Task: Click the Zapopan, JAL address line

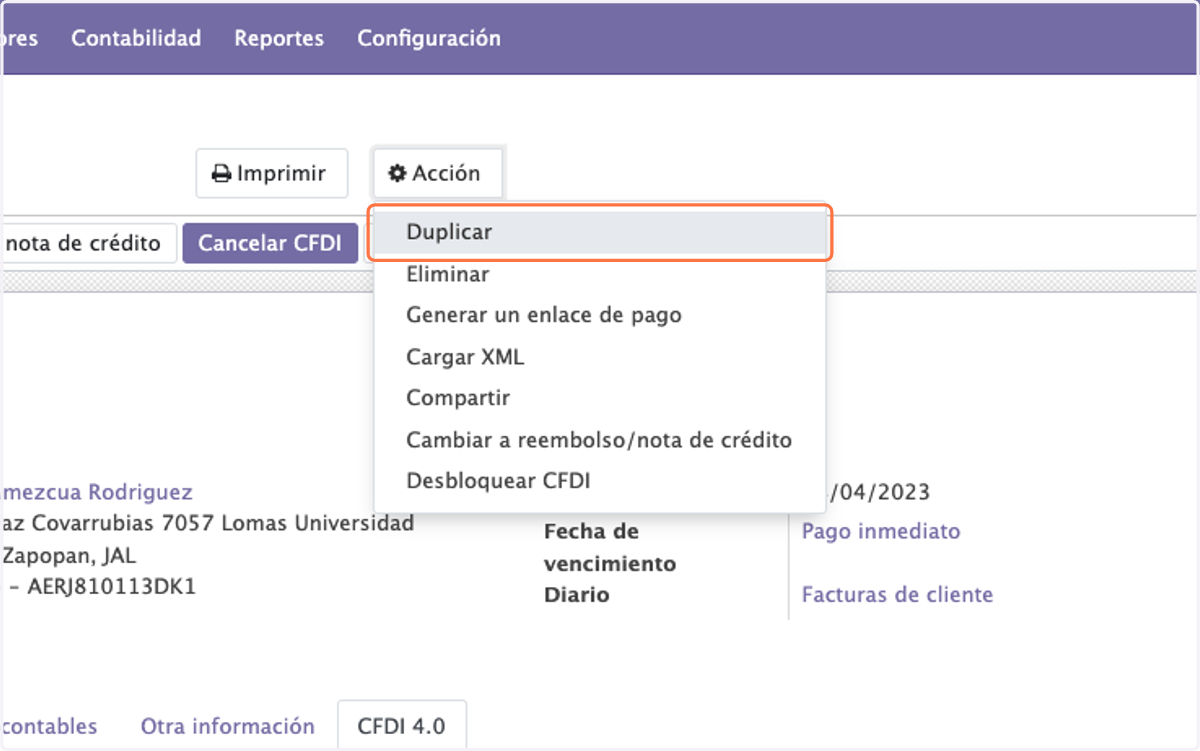Action: [x=69, y=555]
